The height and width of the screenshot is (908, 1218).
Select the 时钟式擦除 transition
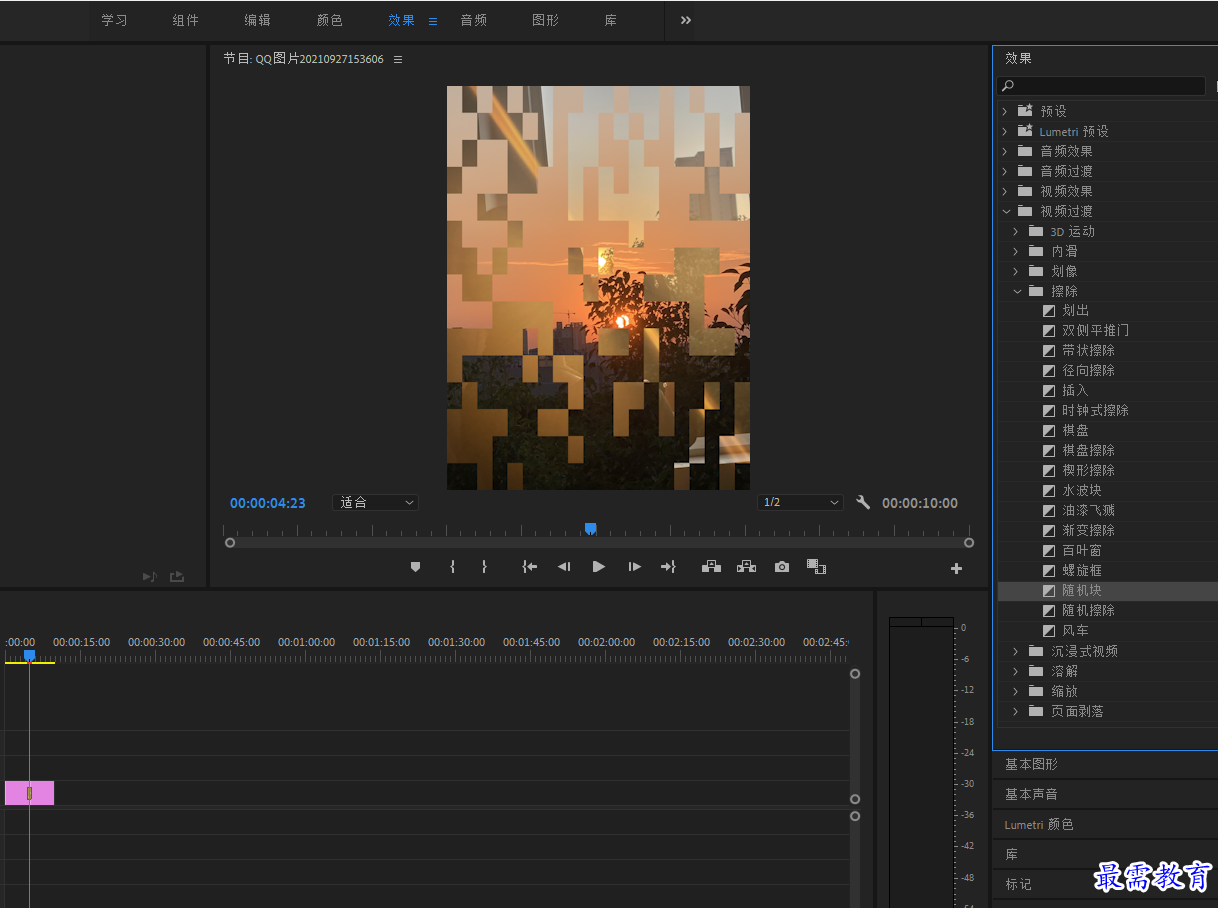1095,410
